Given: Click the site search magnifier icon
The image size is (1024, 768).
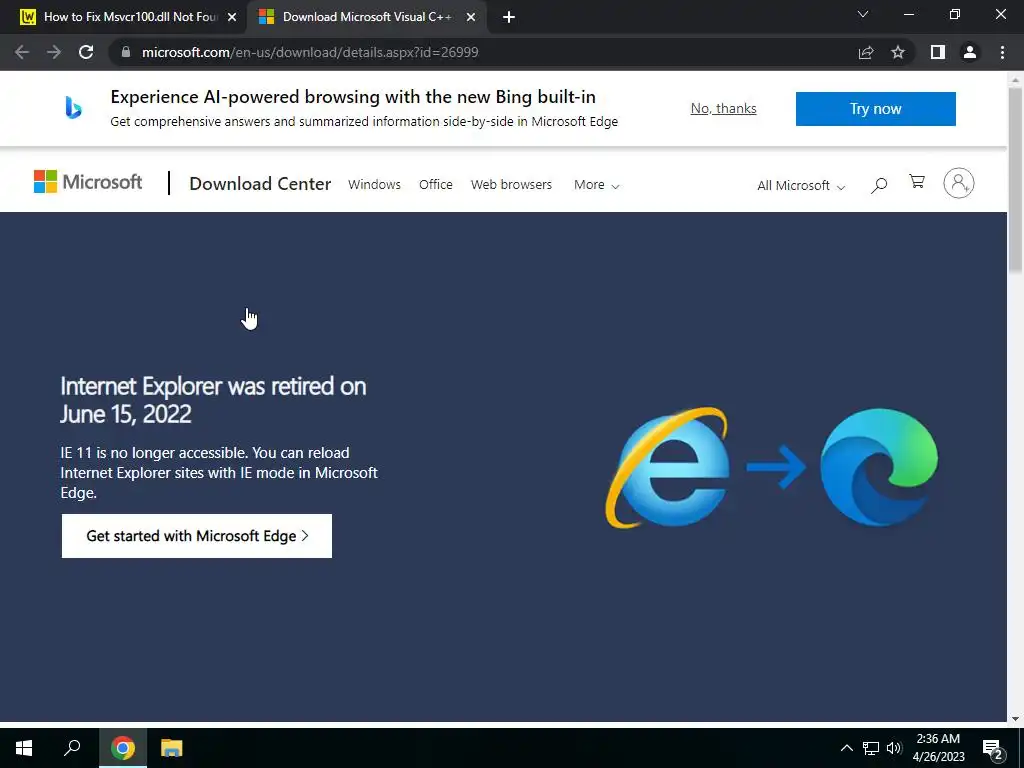Looking at the screenshot, I should click(879, 185).
